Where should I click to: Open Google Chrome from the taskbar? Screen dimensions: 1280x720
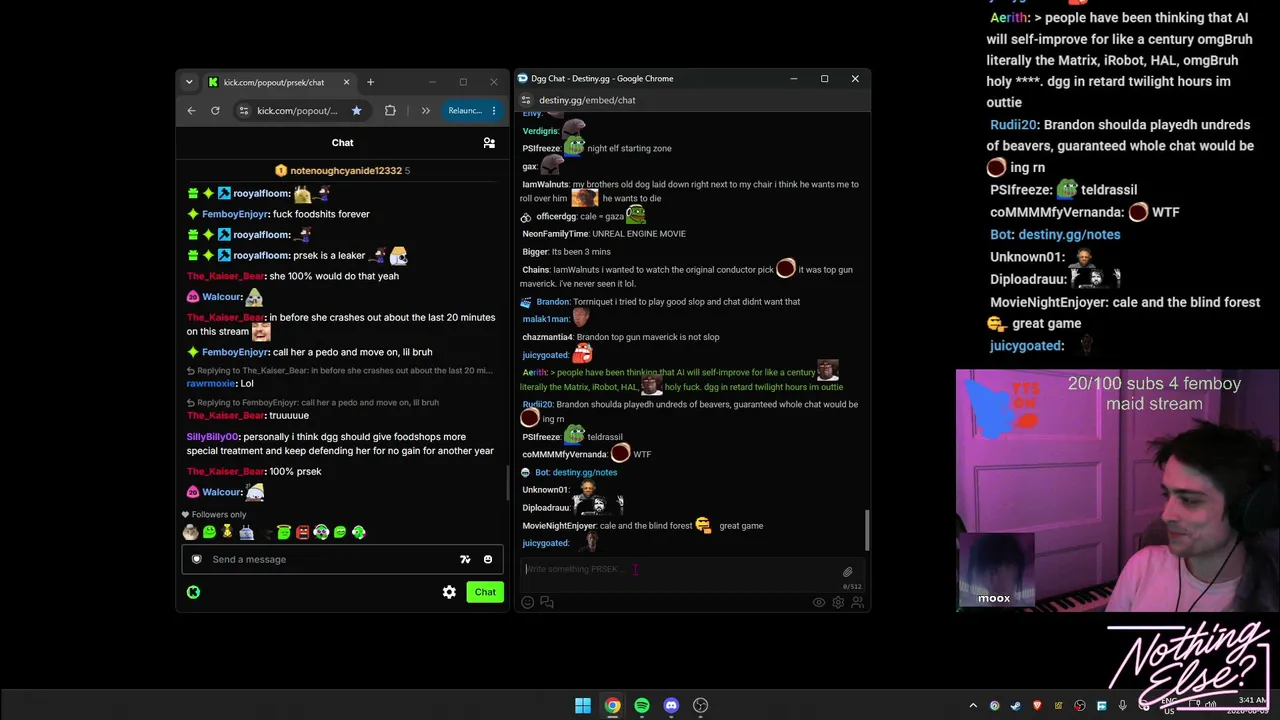612,706
